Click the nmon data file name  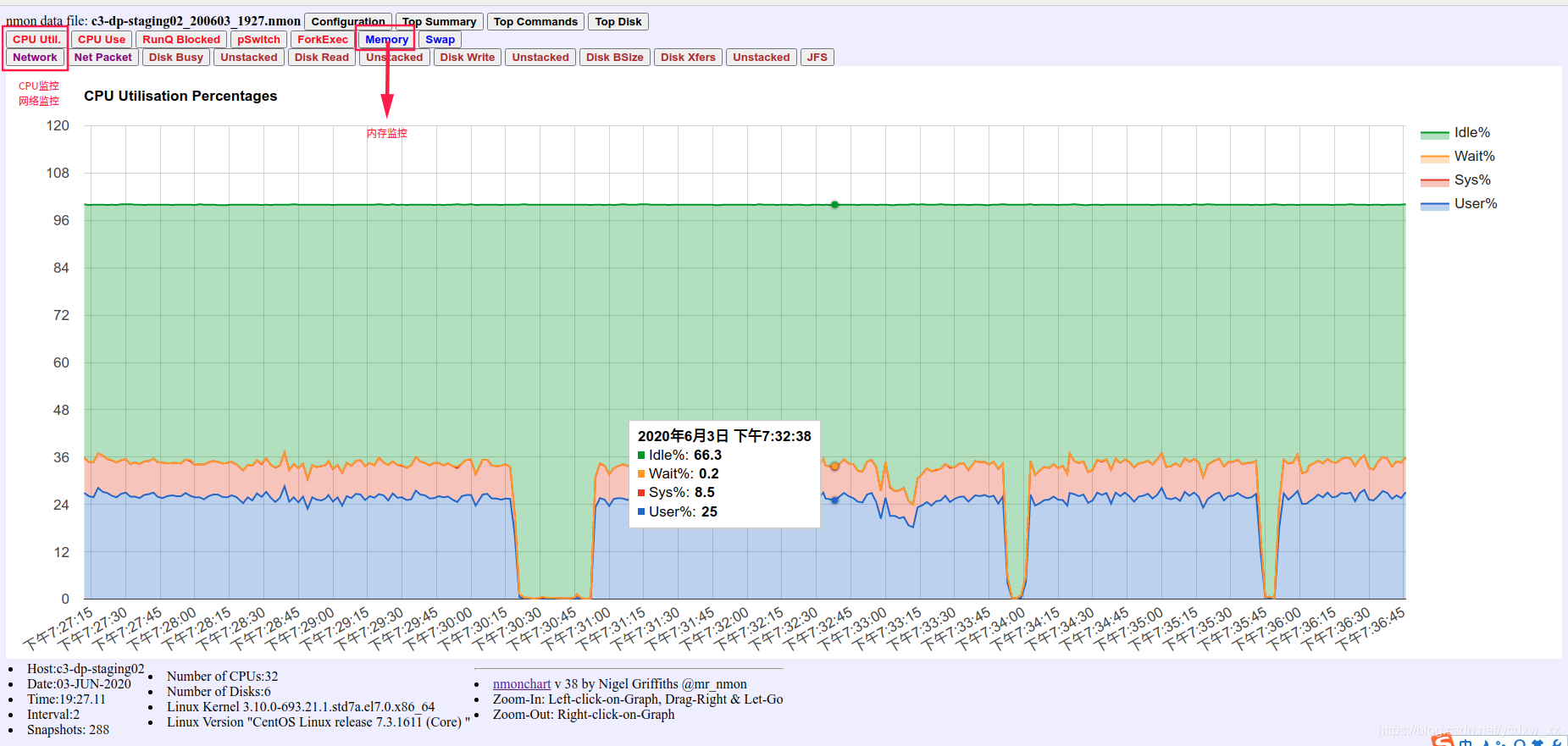[196, 21]
